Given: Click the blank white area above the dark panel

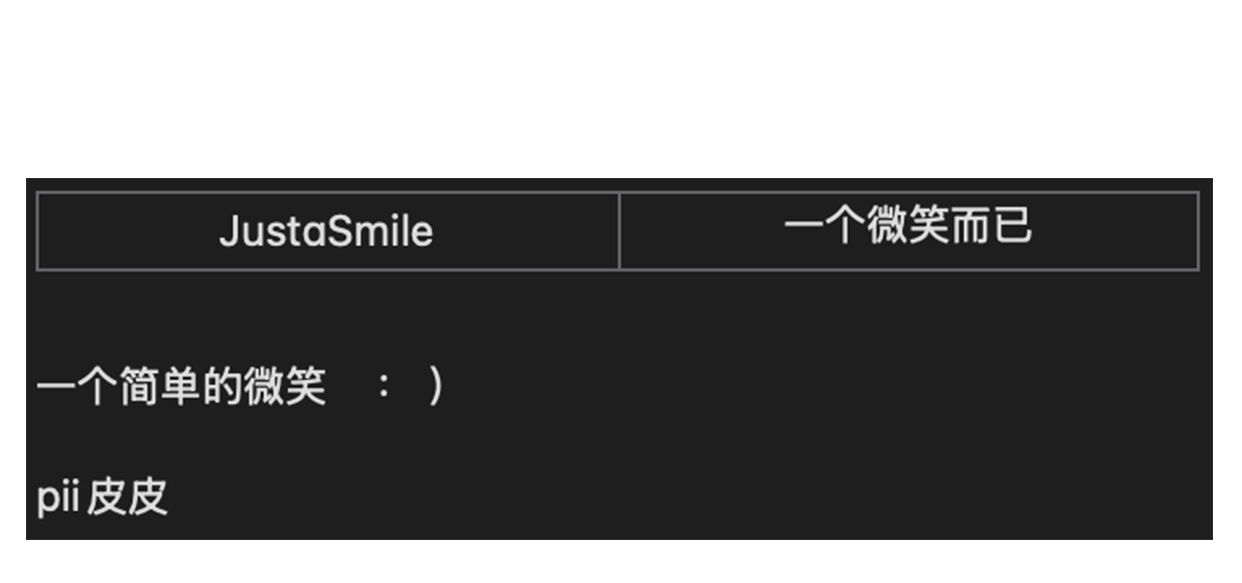Looking at the screenshot, I should point(620,90).
